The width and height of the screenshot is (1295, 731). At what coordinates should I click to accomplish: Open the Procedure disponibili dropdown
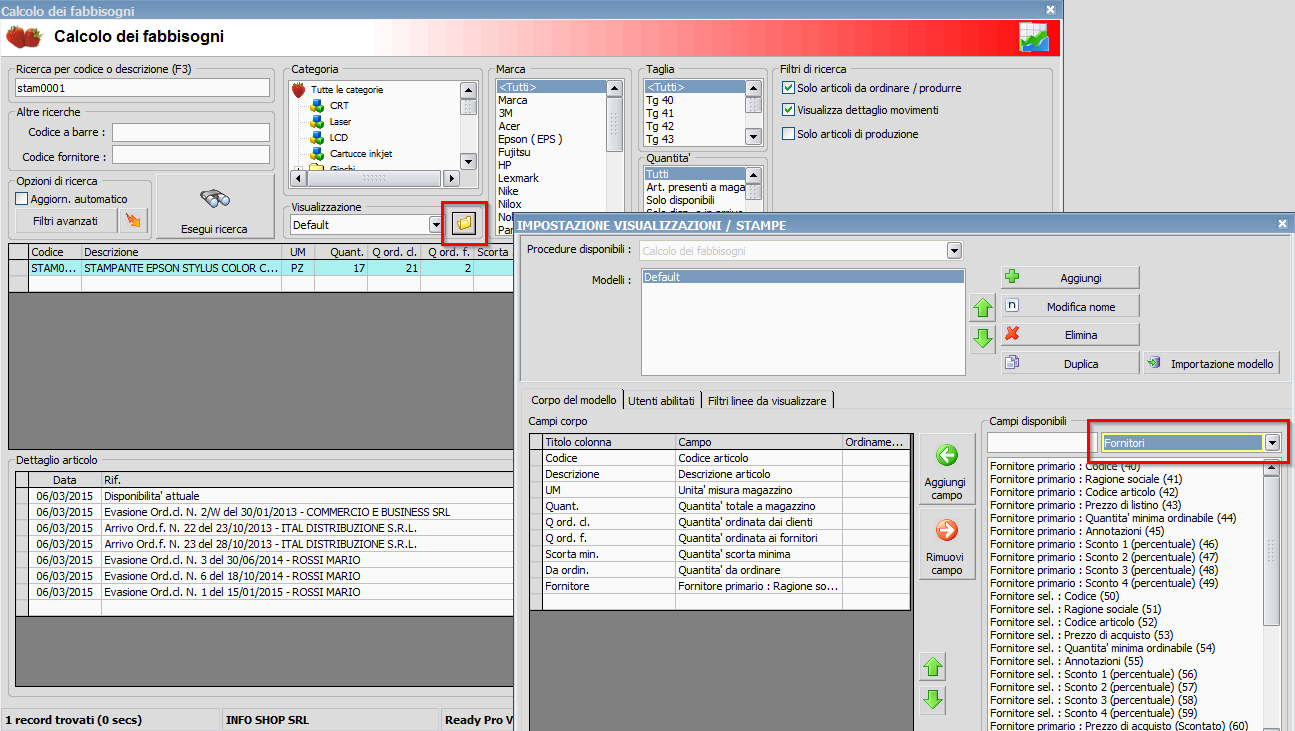pyautogui.click(x=954, y=250)
